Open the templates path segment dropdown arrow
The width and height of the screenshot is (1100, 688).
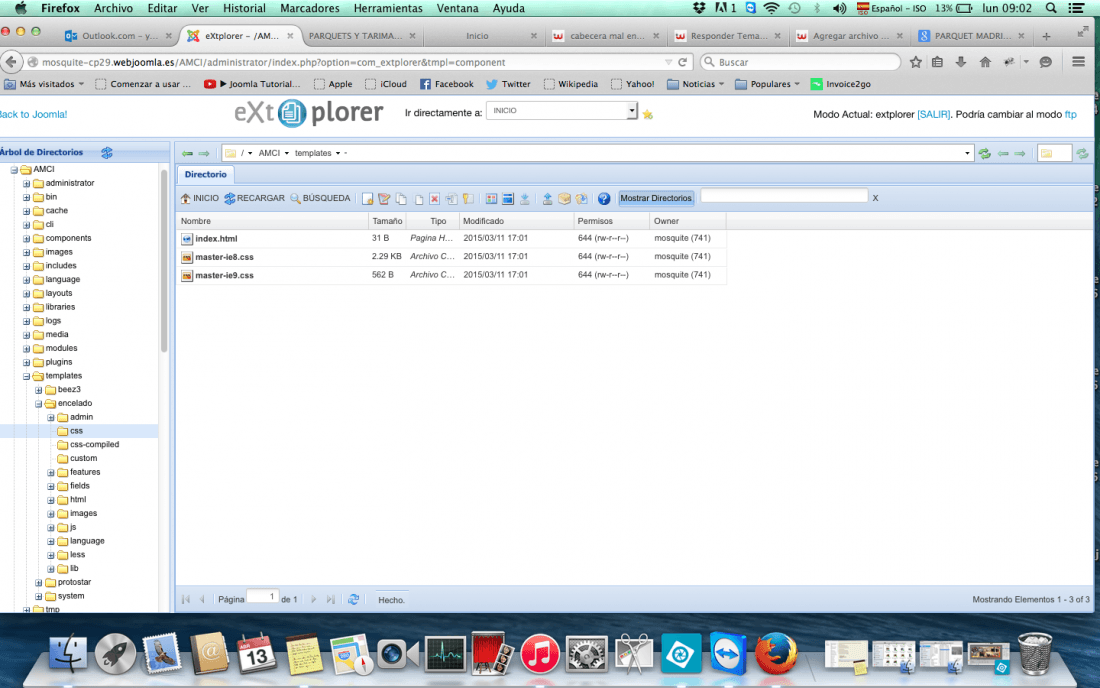coord(337,154)
